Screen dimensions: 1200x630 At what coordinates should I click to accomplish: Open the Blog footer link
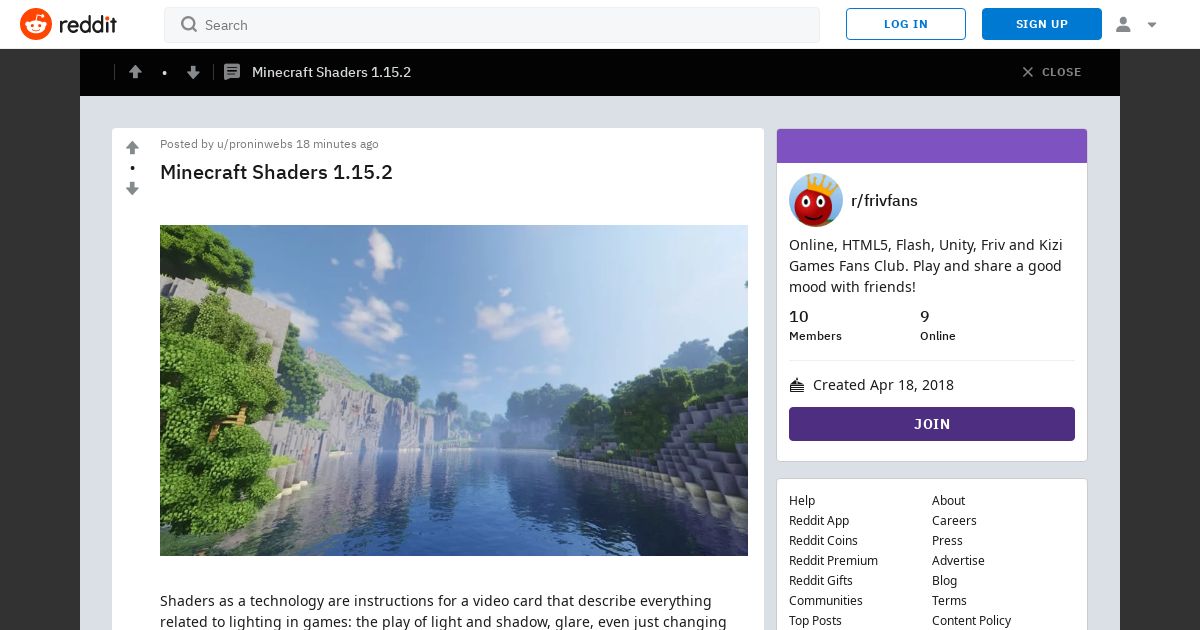tap(944, 580)
